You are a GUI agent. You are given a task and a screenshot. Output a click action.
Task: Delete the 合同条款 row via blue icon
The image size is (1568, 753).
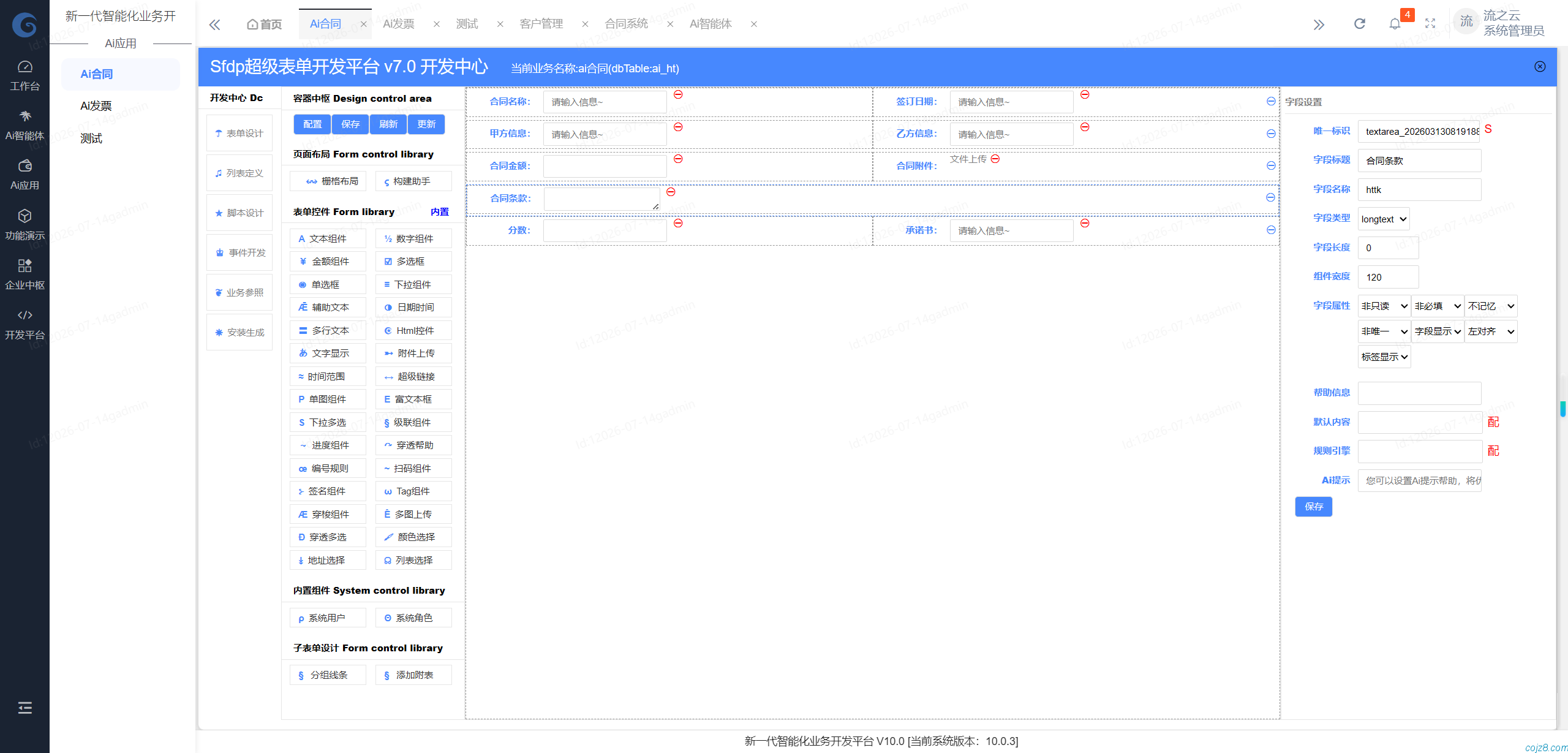coord(1270,197)
